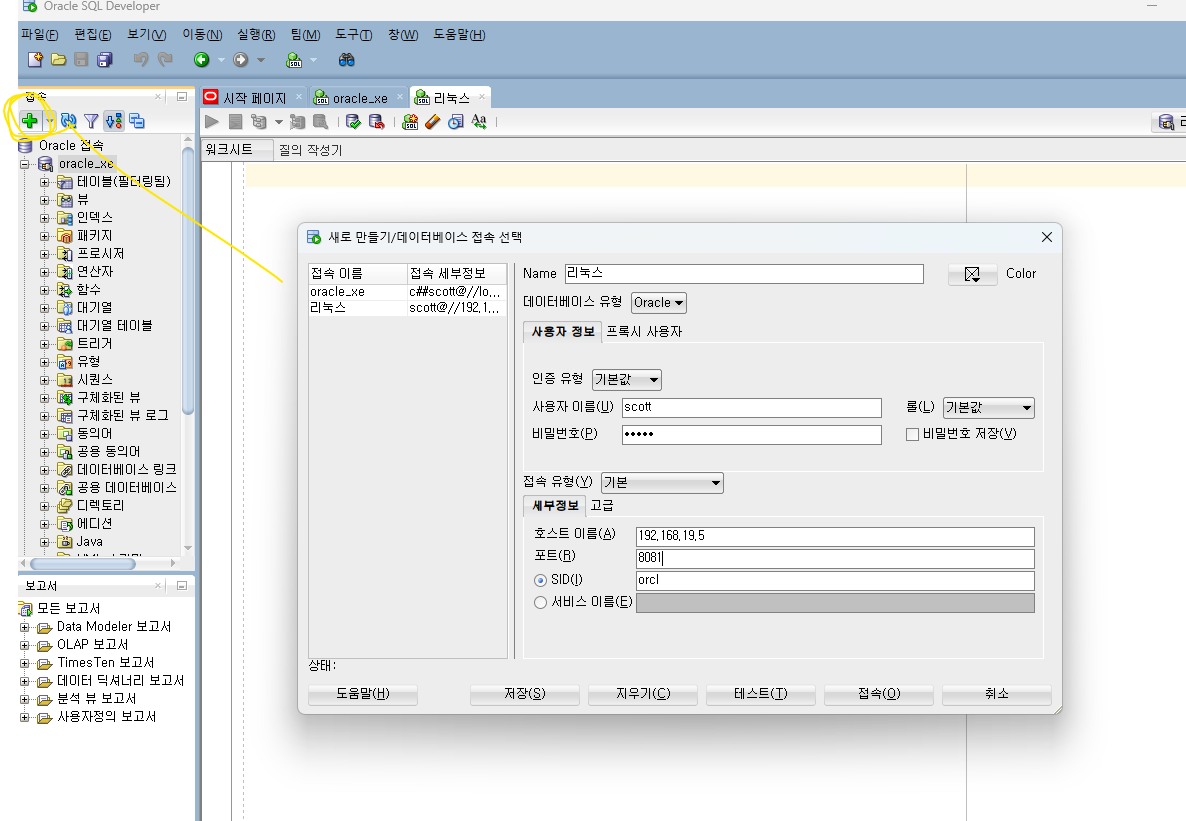Click the schema browser icon in connections toolbar
1186x821 pixels.
coord(114,120)
